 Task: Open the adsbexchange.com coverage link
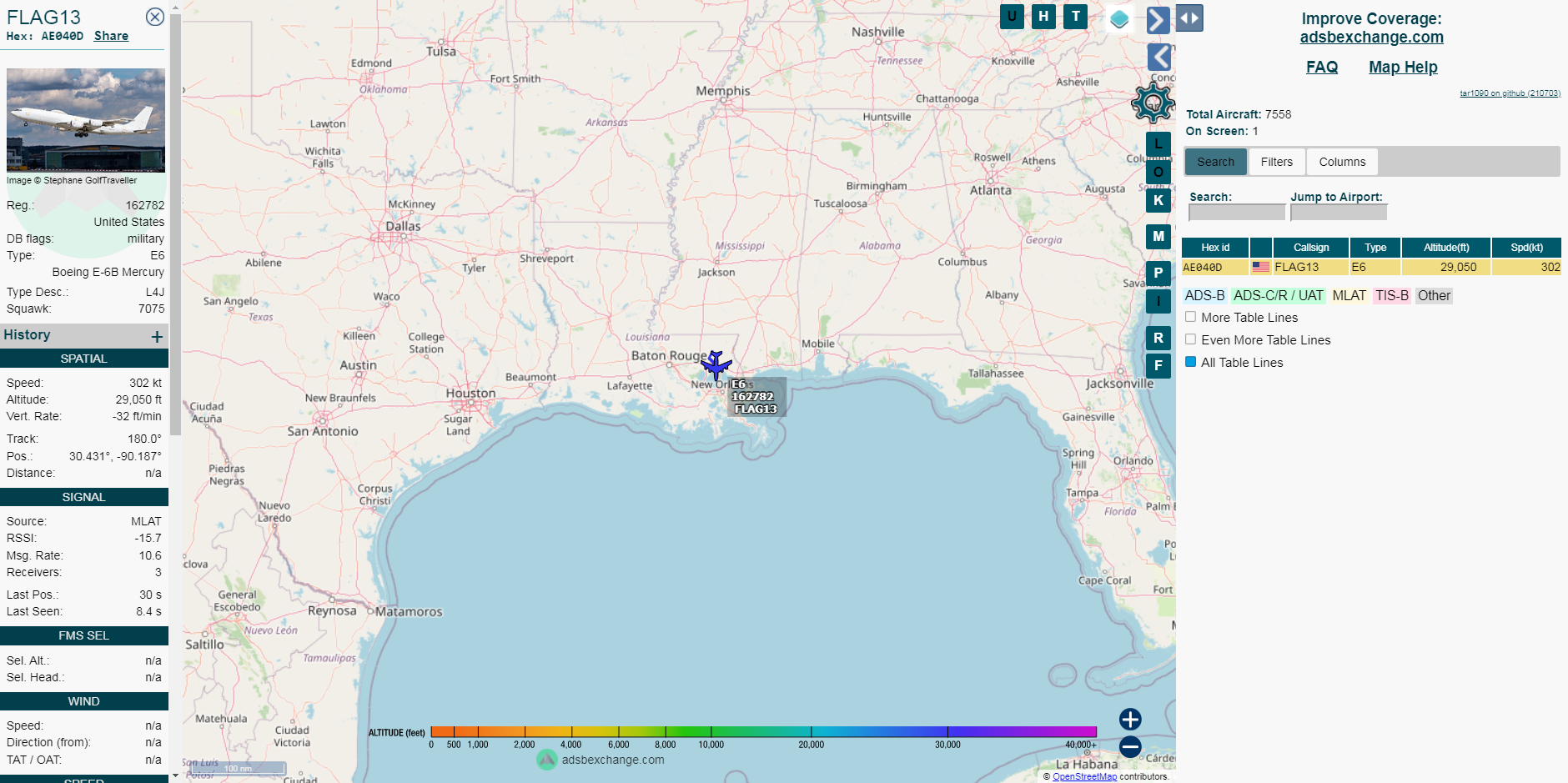[x=1371, y=37]
